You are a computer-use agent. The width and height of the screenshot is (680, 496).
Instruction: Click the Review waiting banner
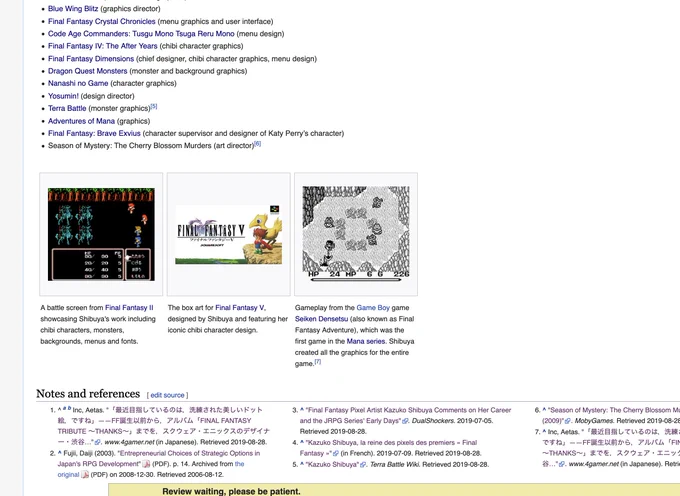[394, 490]
